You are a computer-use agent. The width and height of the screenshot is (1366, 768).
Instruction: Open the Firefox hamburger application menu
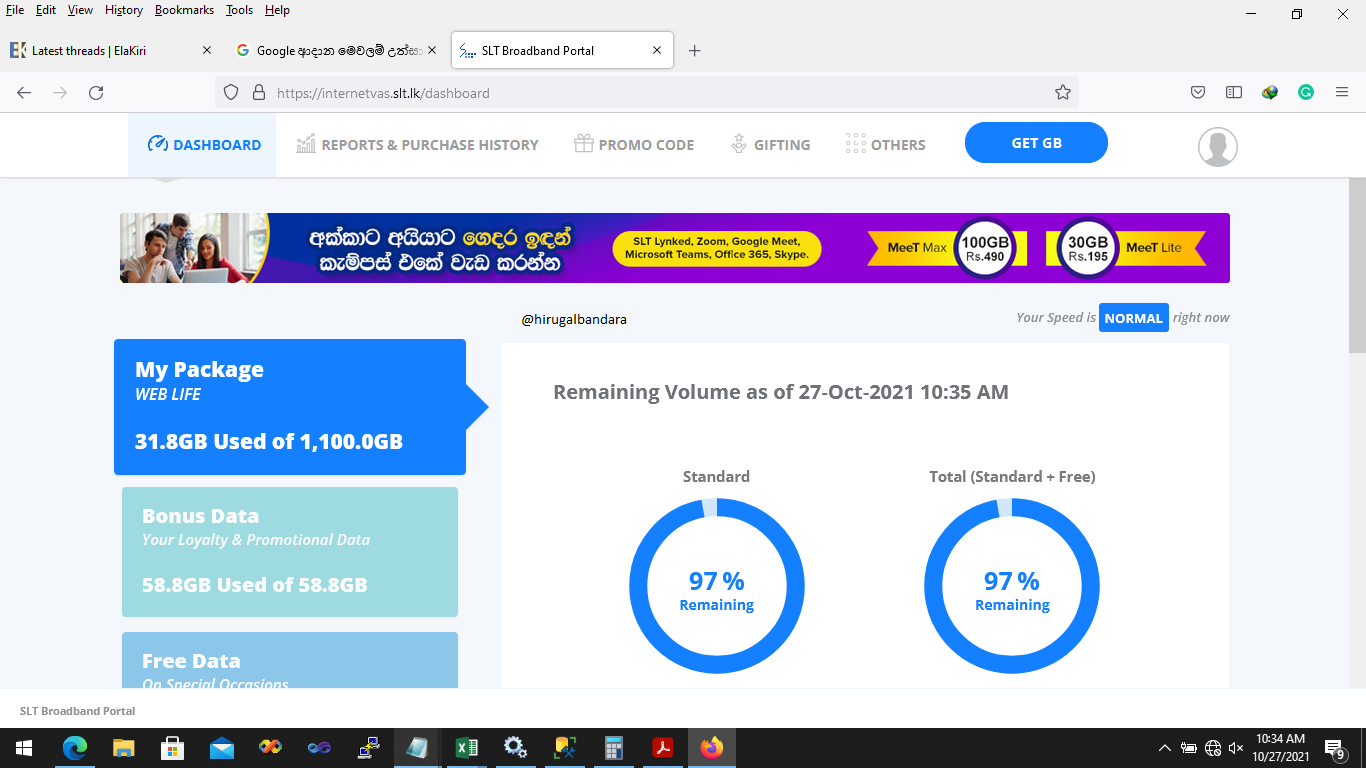(x=1342, y=93)
